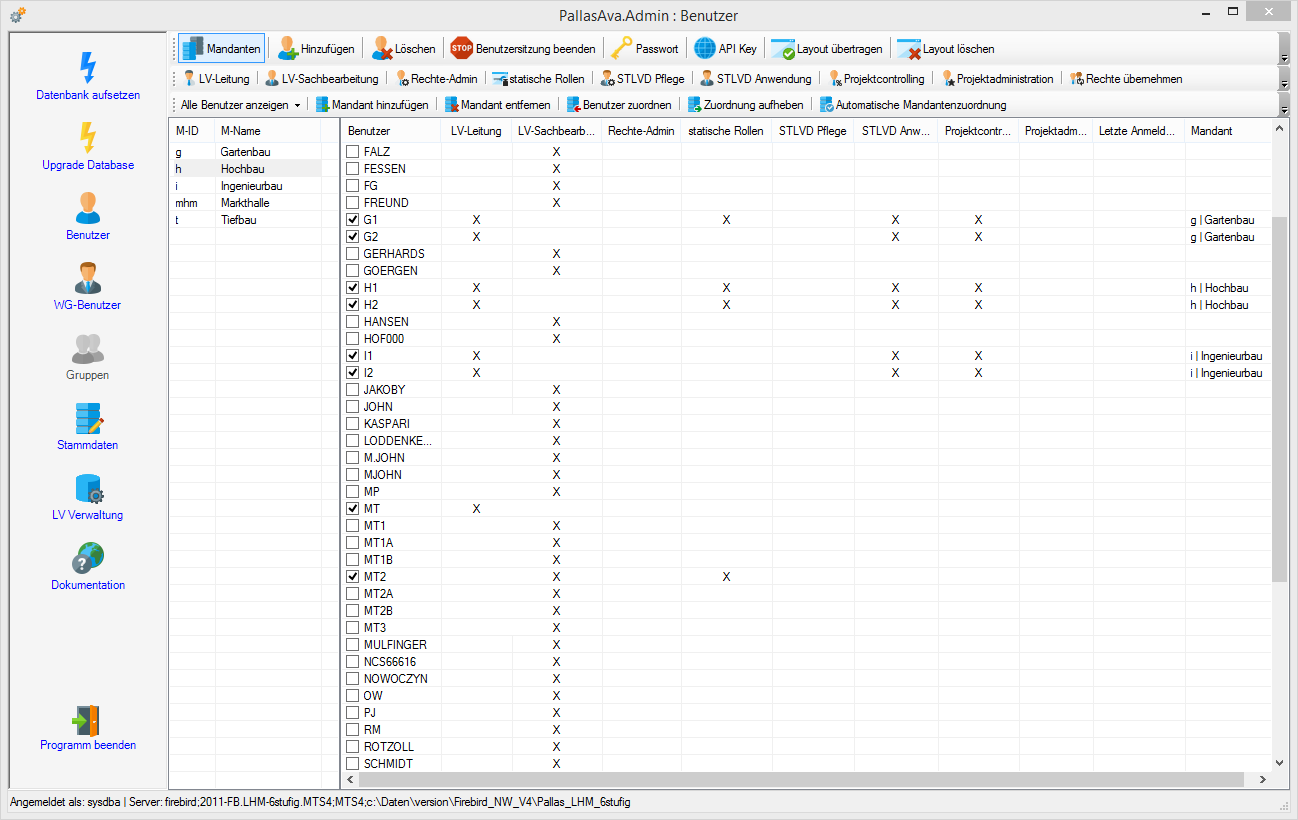This screenshot has width=1298, height=820.
Task: Click Layout löschen
Action: pos(946,49)
